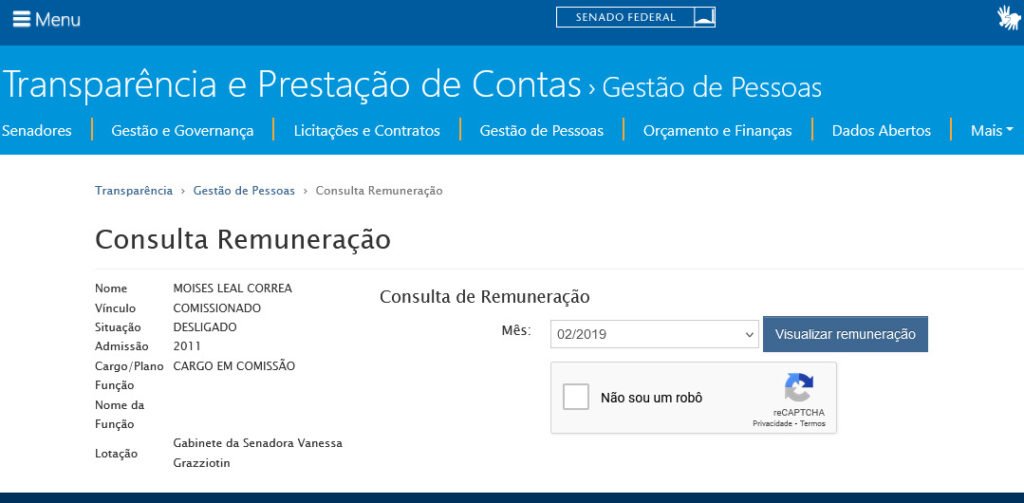Open the Senadores menu item
The image size is (1024, 503).
click(36, 130)
